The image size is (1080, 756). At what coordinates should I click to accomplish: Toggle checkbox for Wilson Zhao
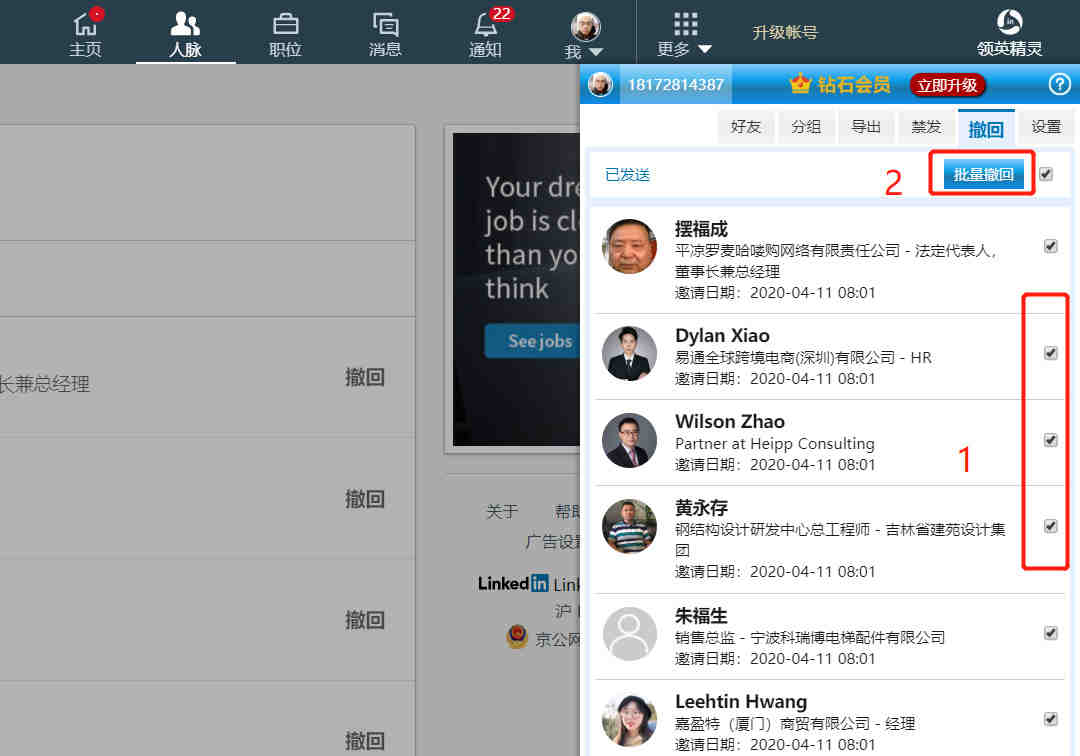click(x=1050, y=440)
